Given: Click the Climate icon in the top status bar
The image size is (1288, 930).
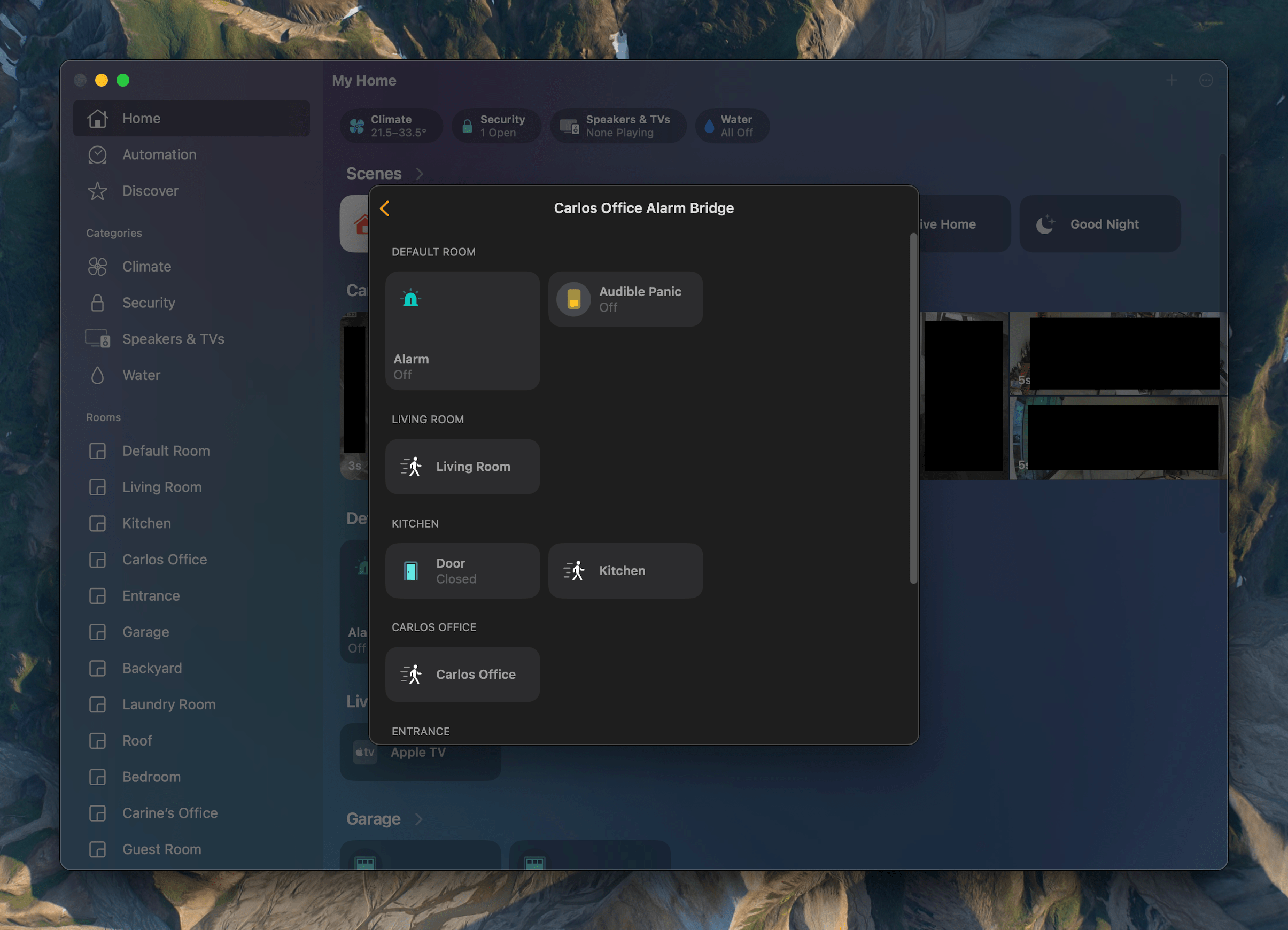Looking at the screenshot, I should (x=357, y=126).
